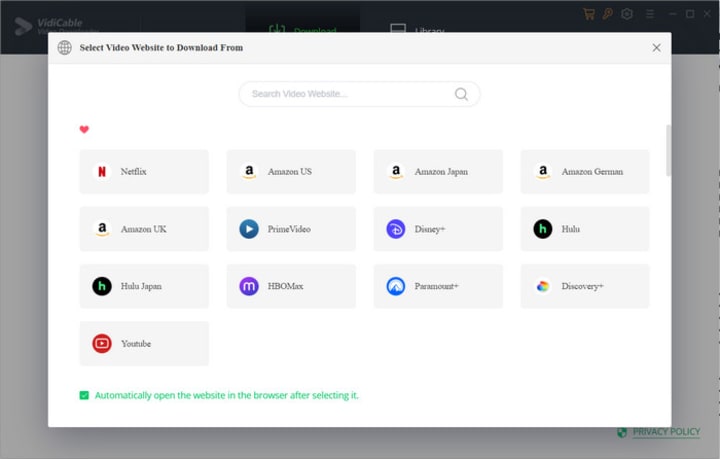This screenshot has width=720, height=459.
Task: Choose the Amazon UK tile
Action: [x=144, y=229]
